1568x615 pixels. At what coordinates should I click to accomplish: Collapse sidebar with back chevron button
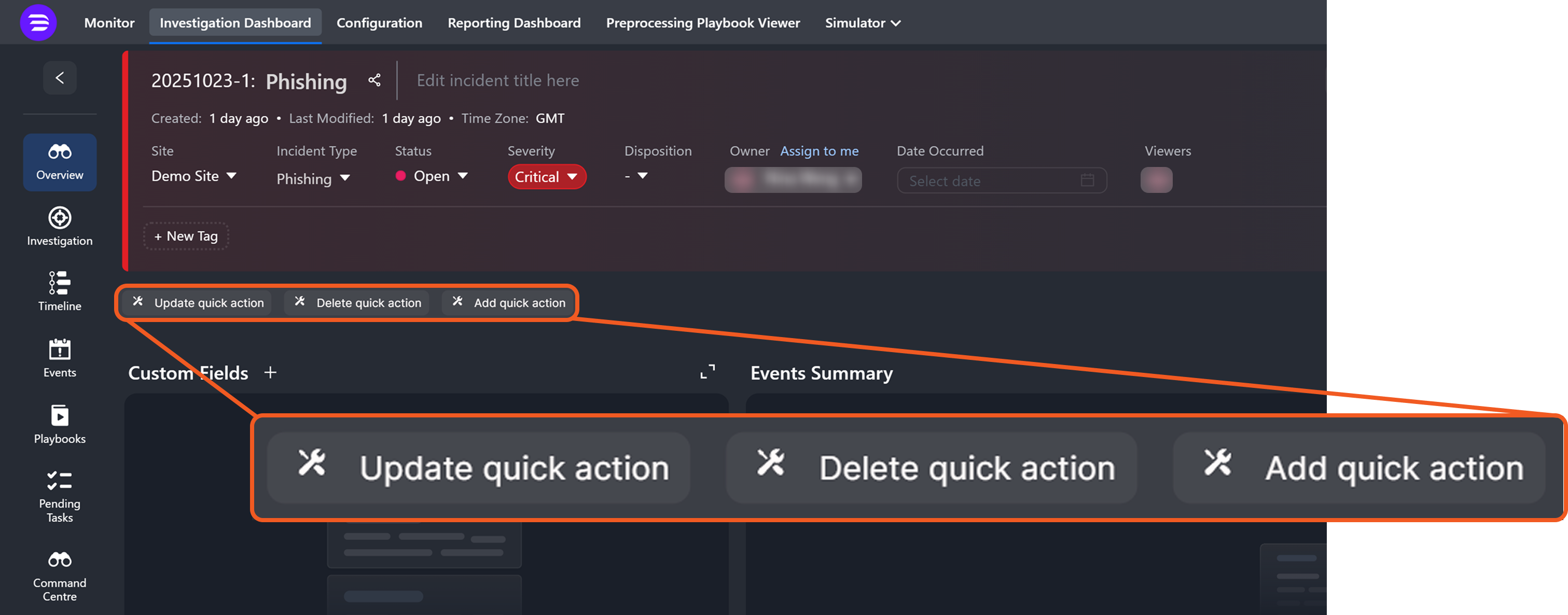(60, 78)
